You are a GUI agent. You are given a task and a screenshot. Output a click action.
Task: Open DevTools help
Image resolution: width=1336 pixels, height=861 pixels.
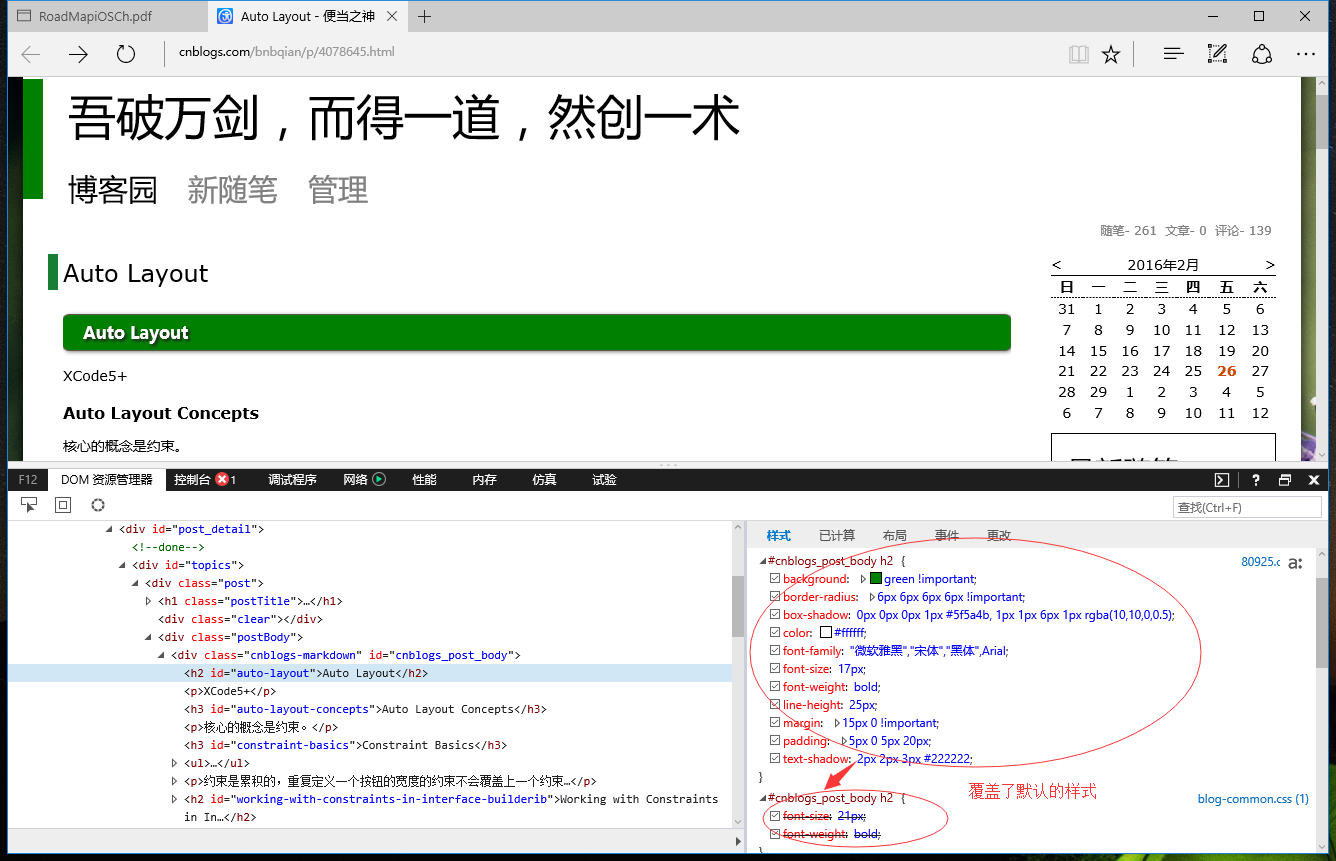[1255, 480]
